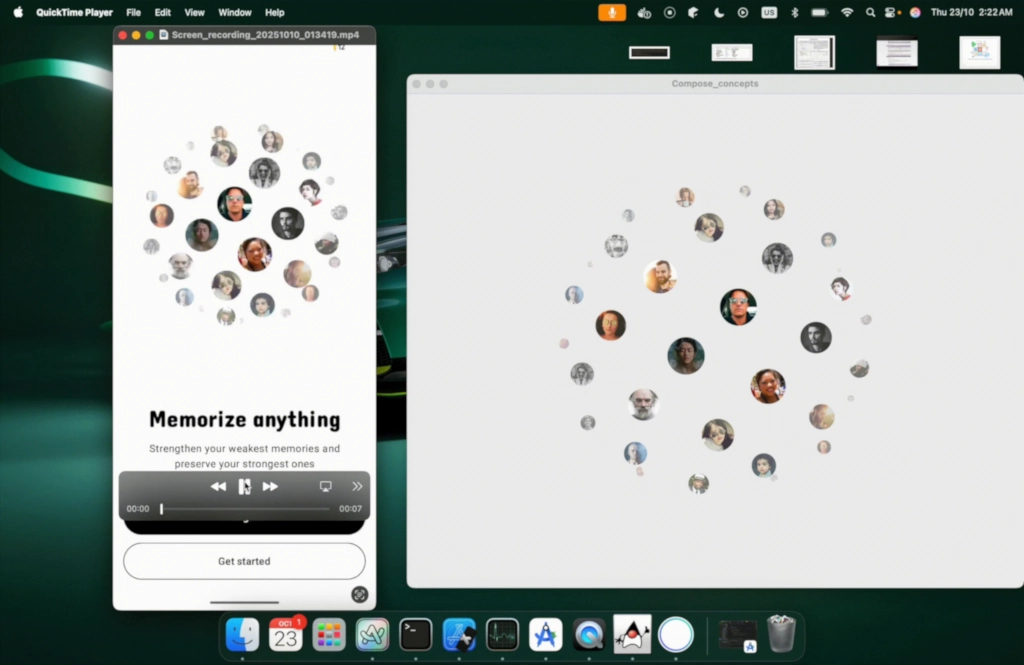This screenshot has height=665, width=1024.
Task: Click the rewind button in the player
Action: point(218,486)
